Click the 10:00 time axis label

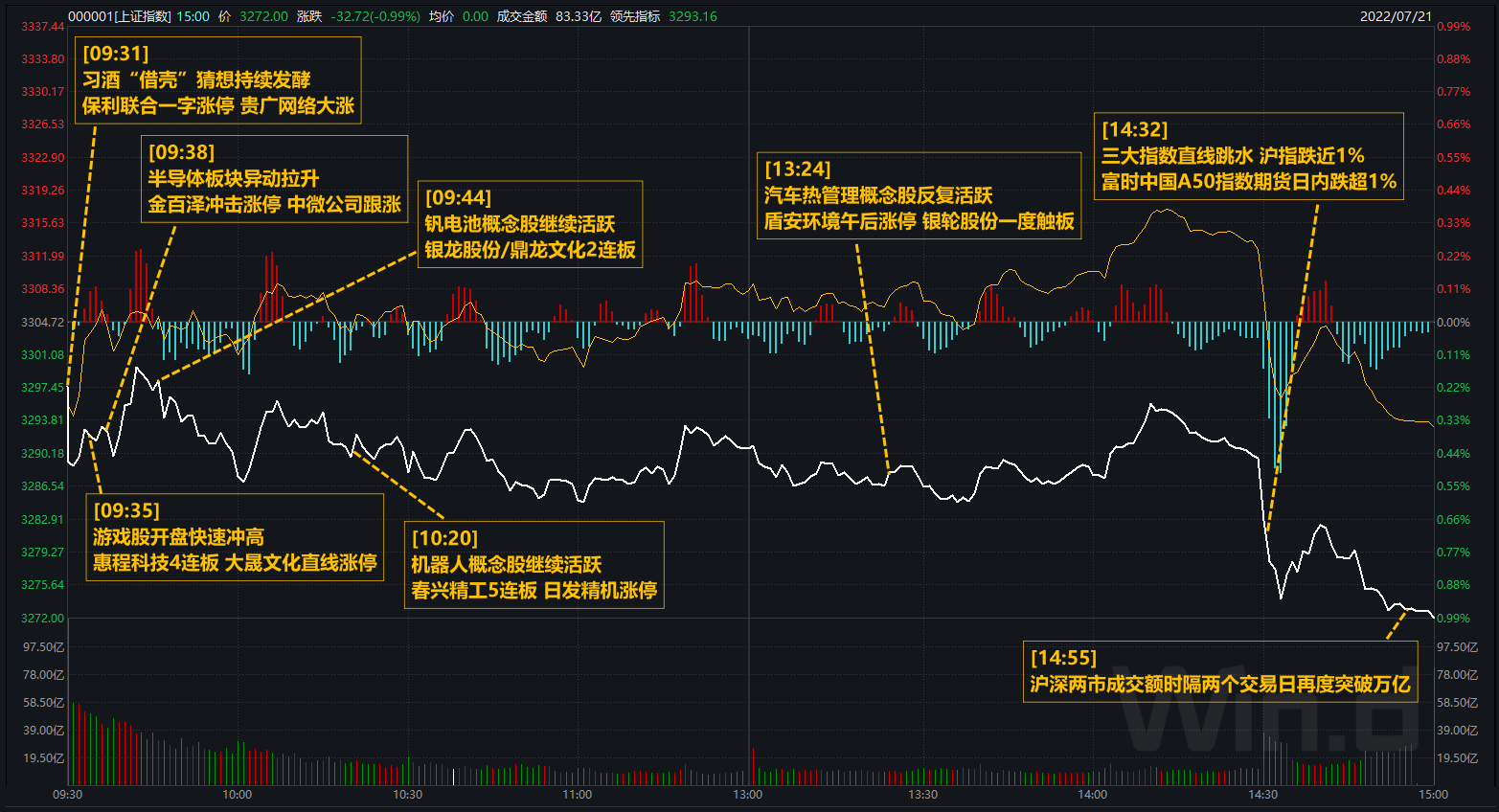(x=238, y=795)
